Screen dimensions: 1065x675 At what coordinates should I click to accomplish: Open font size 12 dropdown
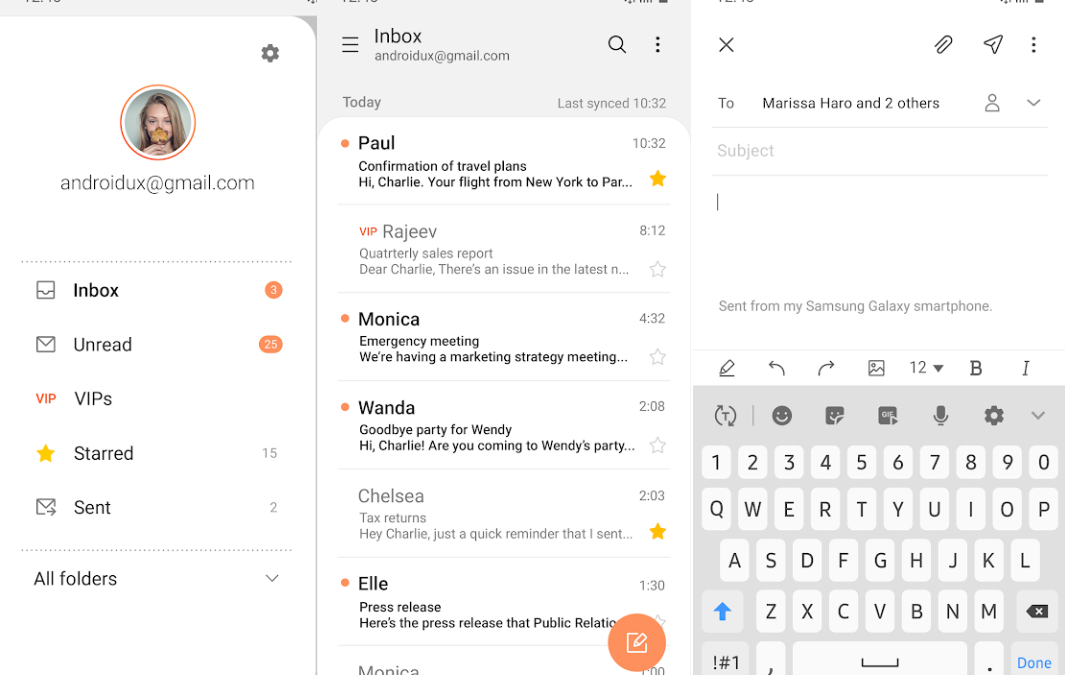pos(926,368)
